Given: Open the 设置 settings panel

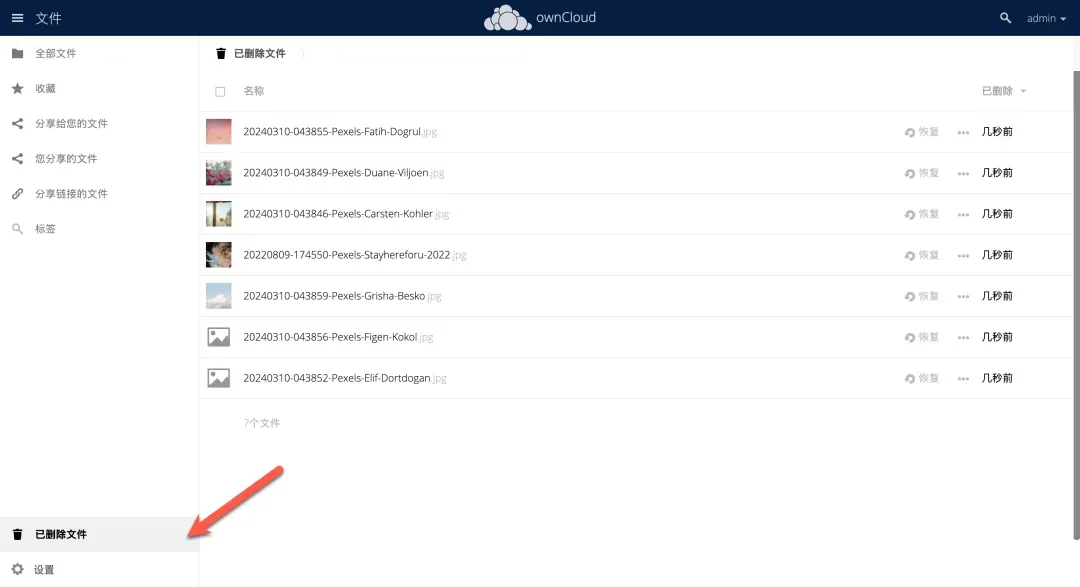Looking at the screenshot, I should [44, 570].
